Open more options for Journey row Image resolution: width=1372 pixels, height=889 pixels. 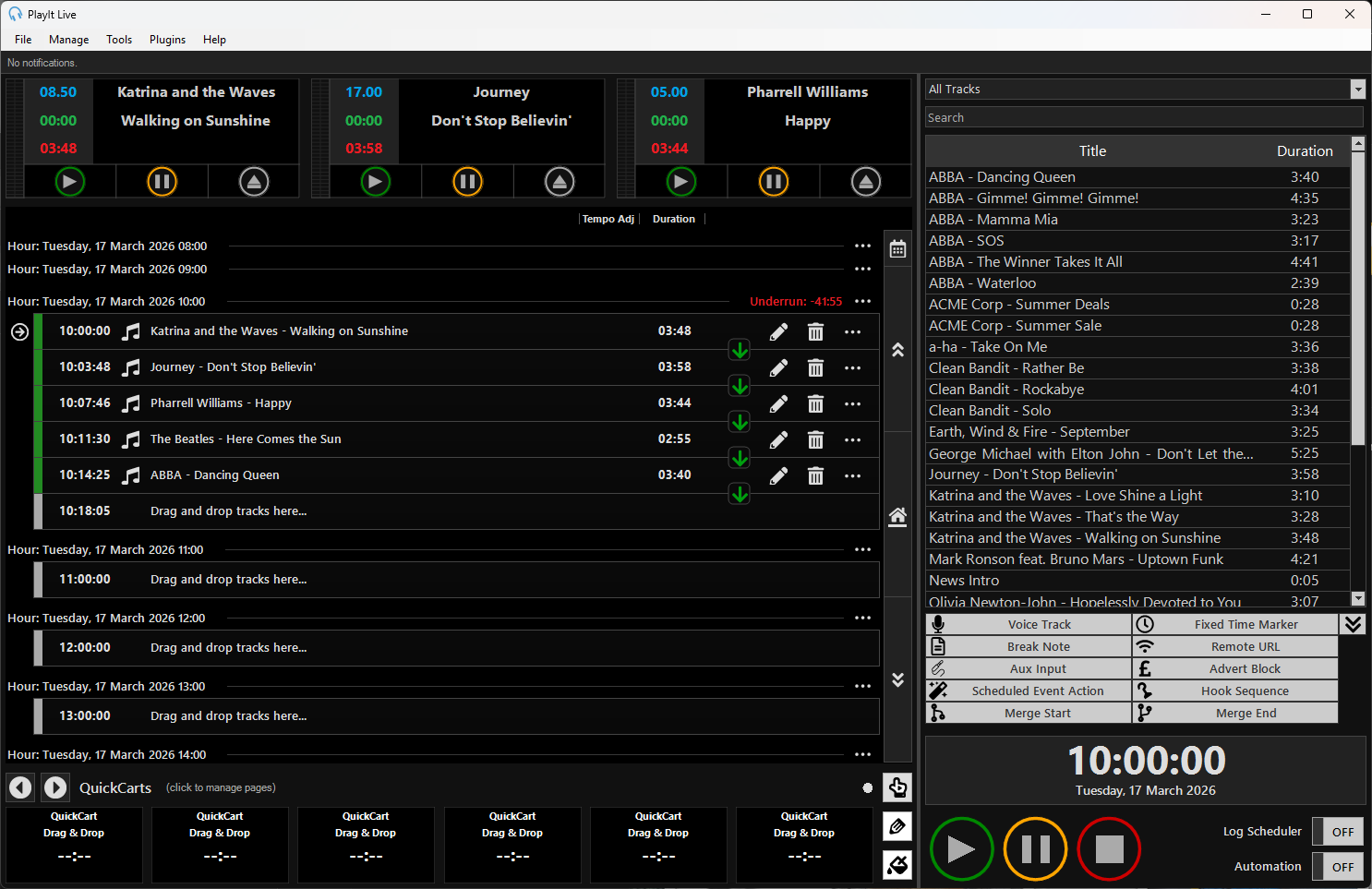point(852,367)
